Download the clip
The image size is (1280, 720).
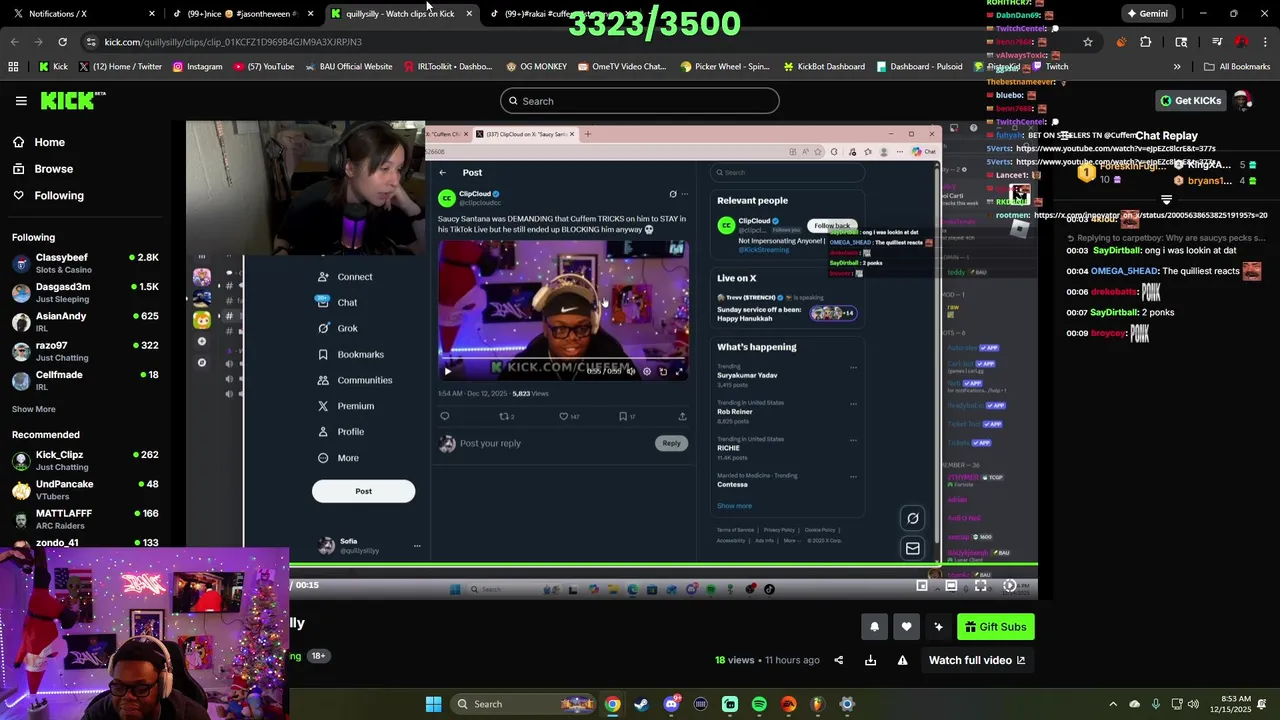click(x=870, y=660)
